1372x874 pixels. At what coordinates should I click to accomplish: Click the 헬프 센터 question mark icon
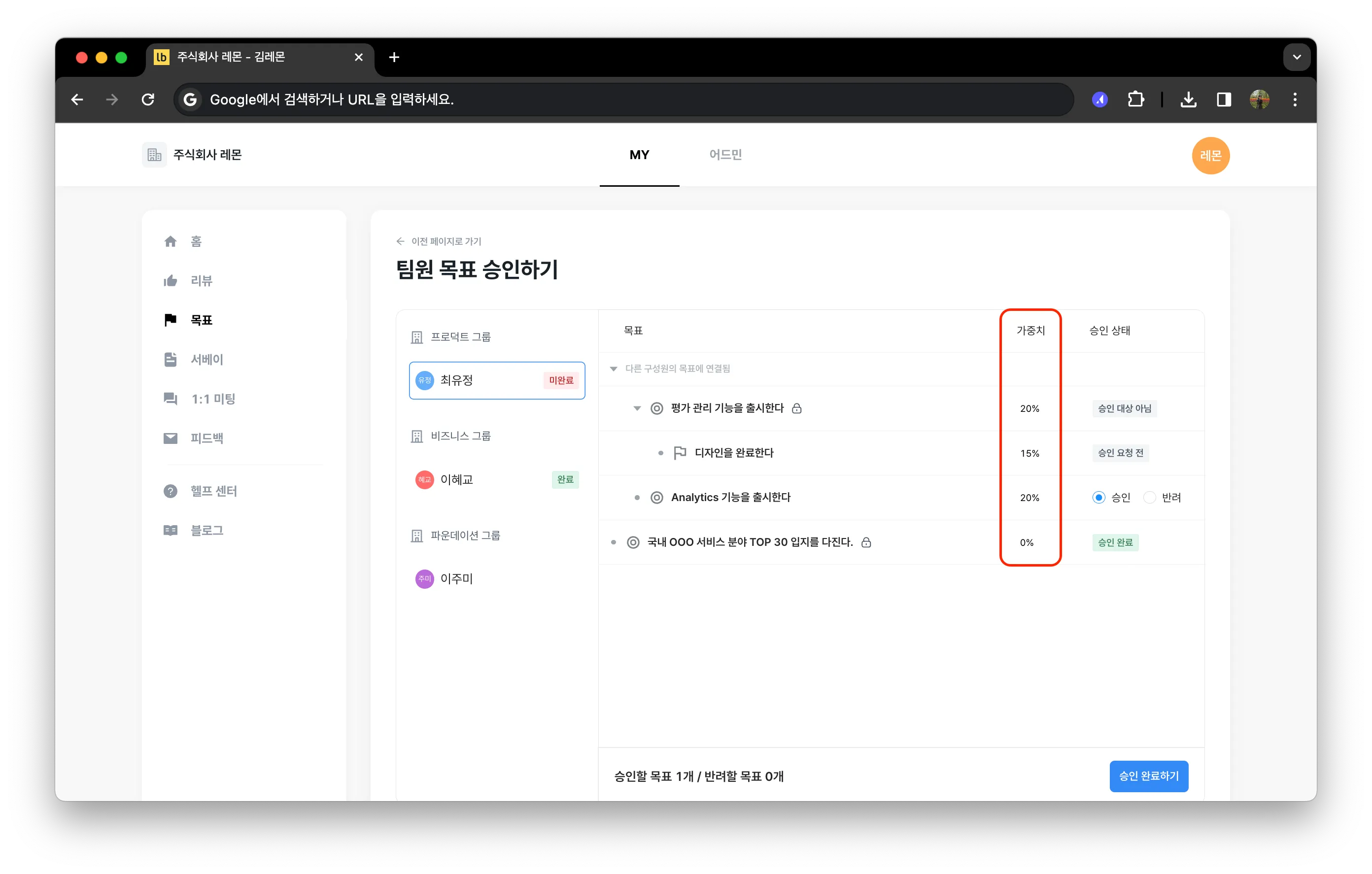coord(171,491)
